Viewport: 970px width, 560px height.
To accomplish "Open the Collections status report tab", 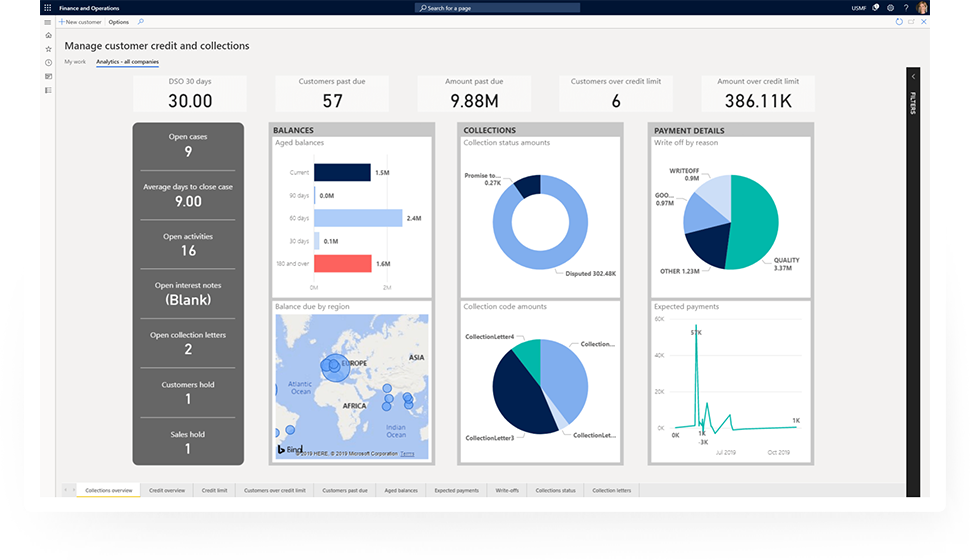I will click(556, 490).
